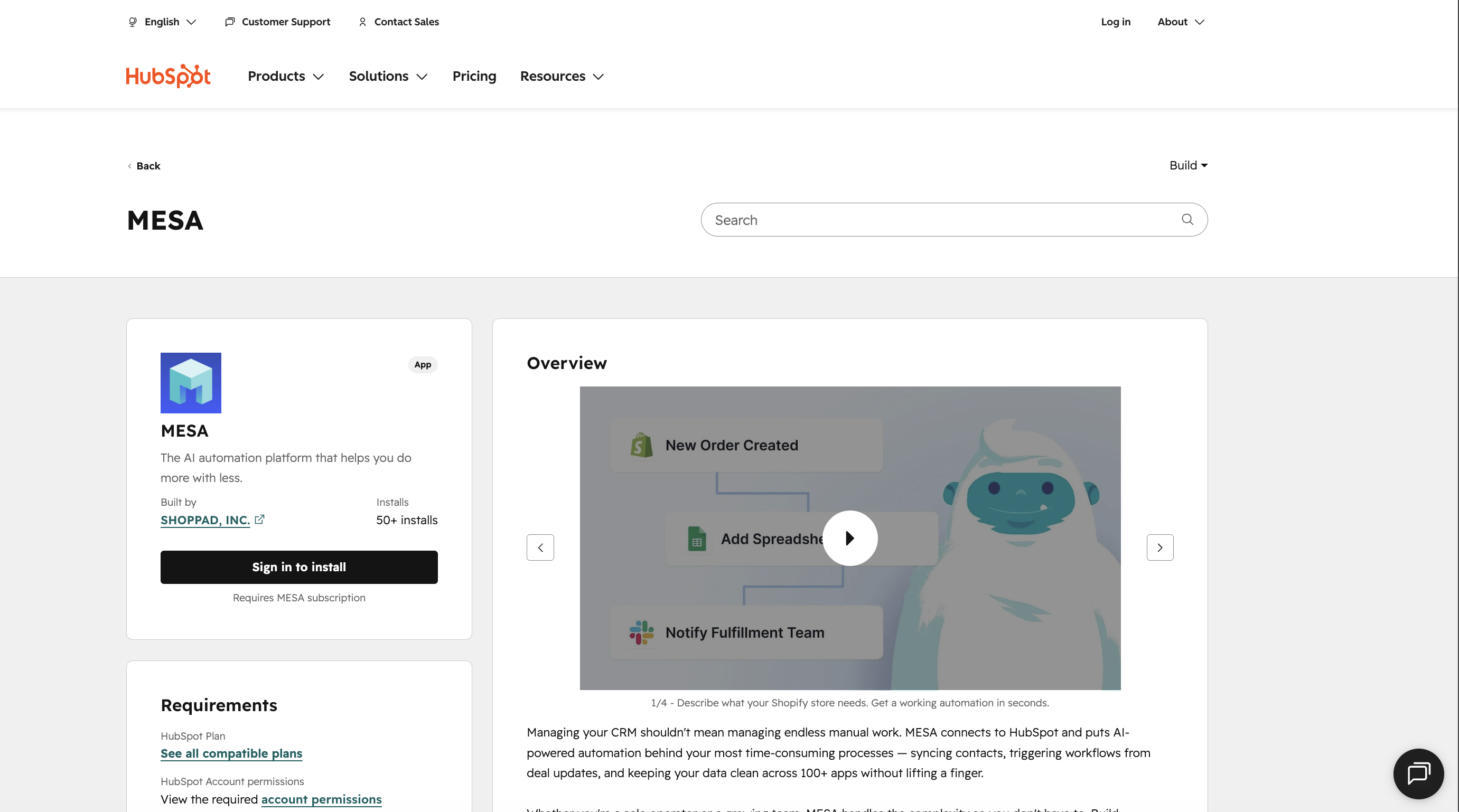1459x812 pixels.
Task: Open See all compatible plans link
Action: point(232,753)
